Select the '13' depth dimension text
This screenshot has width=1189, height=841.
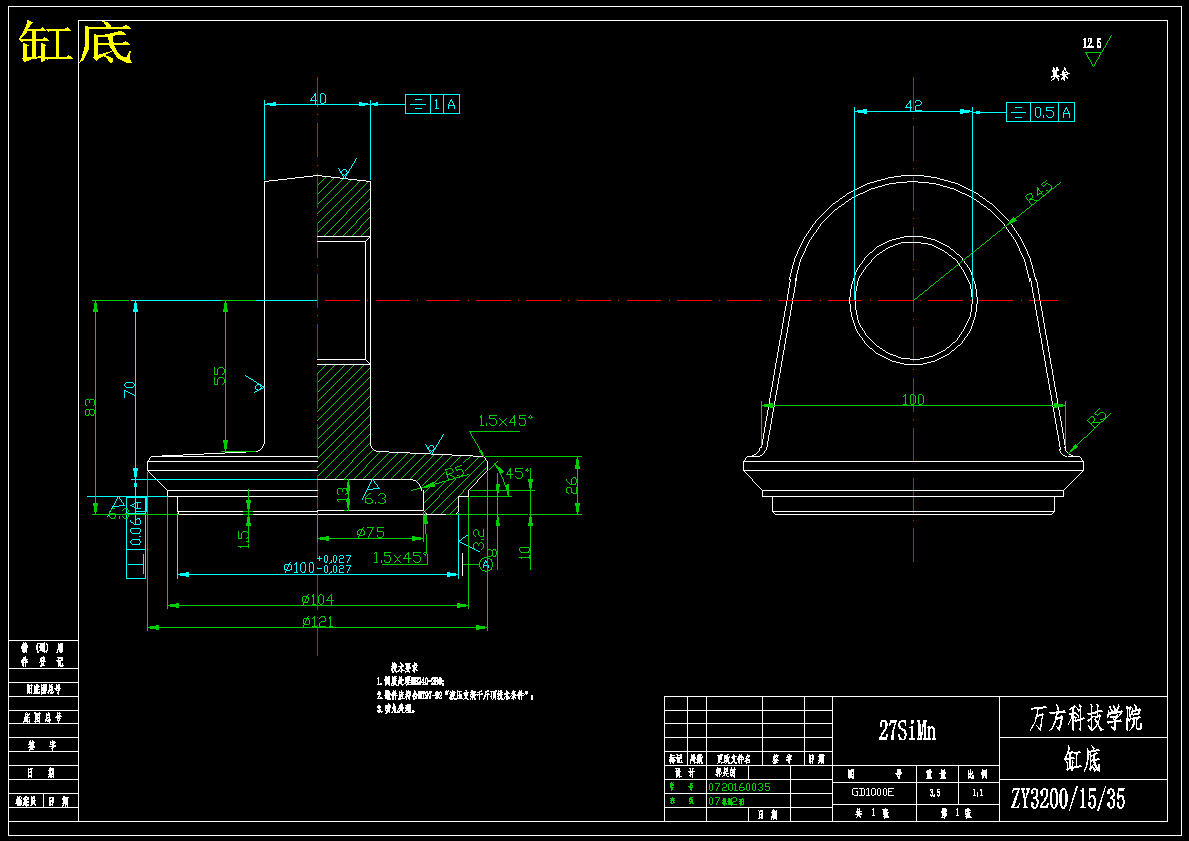click(x=343, y=494)
